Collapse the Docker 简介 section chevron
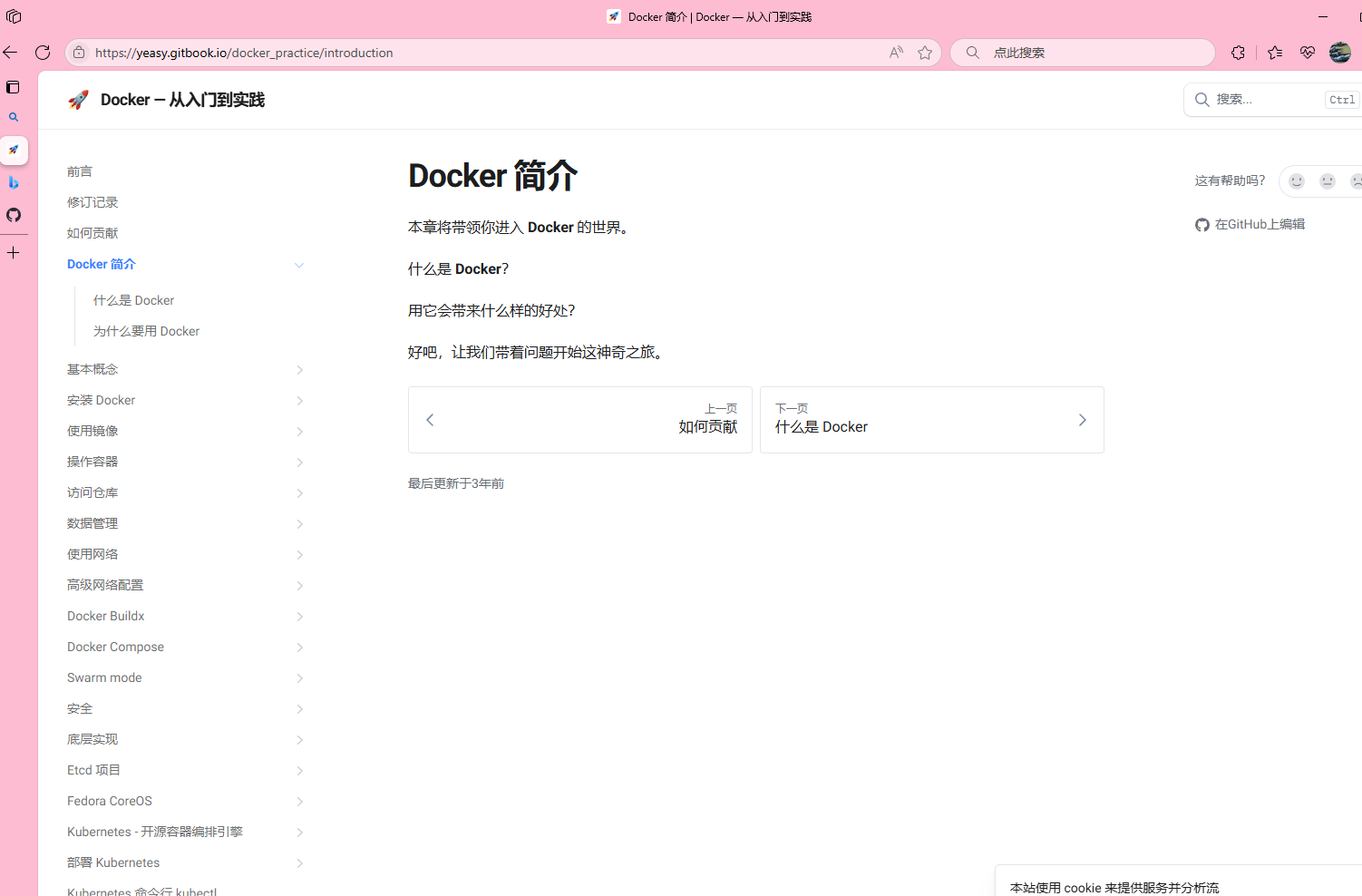The height and width of the screenshot is (896, 1362). click(299, 265)
